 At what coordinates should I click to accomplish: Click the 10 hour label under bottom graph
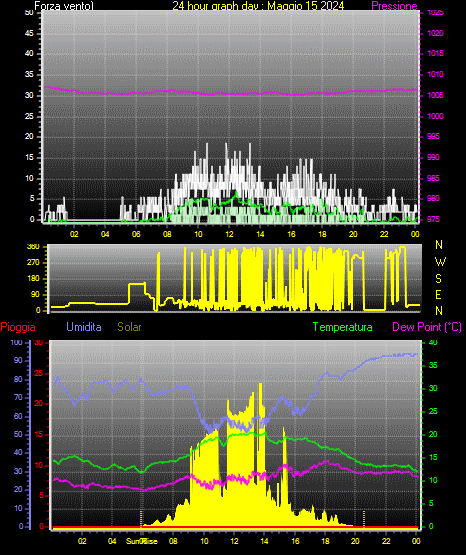(204, 541)
